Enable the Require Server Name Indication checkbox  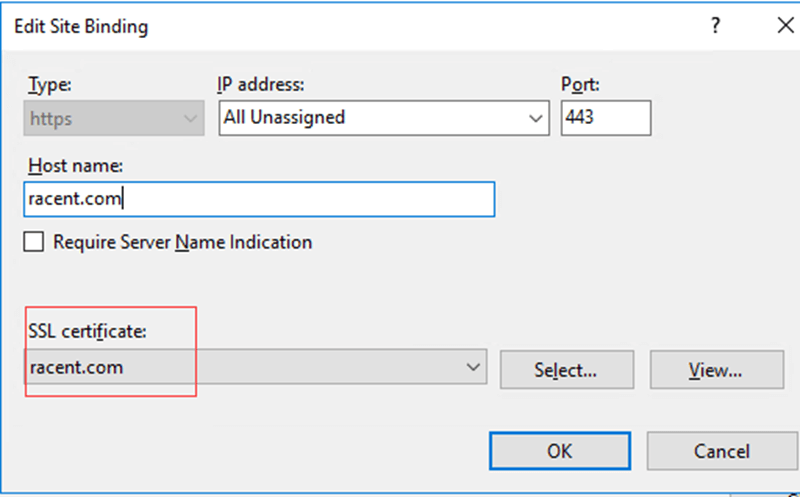(36, 242)
